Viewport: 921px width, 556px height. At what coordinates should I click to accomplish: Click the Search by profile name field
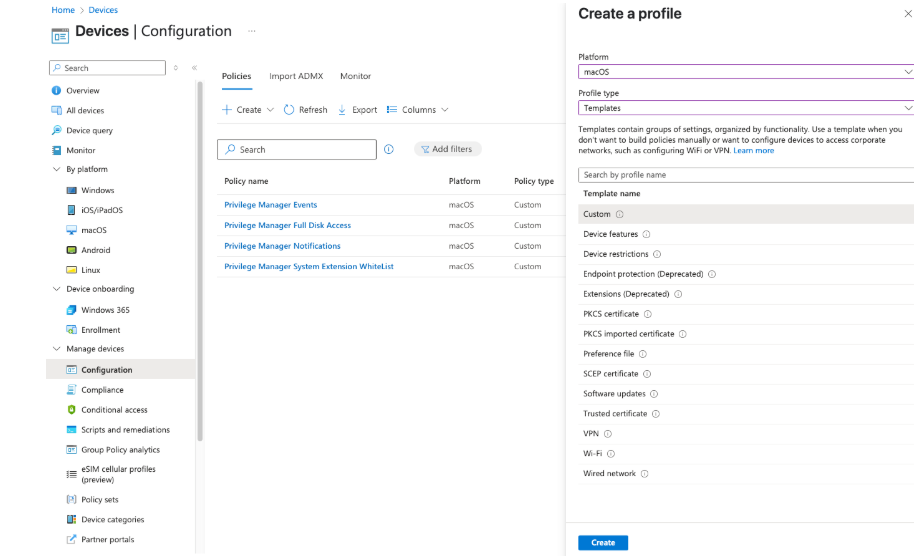pyautogui.click(x=746, y=175)
